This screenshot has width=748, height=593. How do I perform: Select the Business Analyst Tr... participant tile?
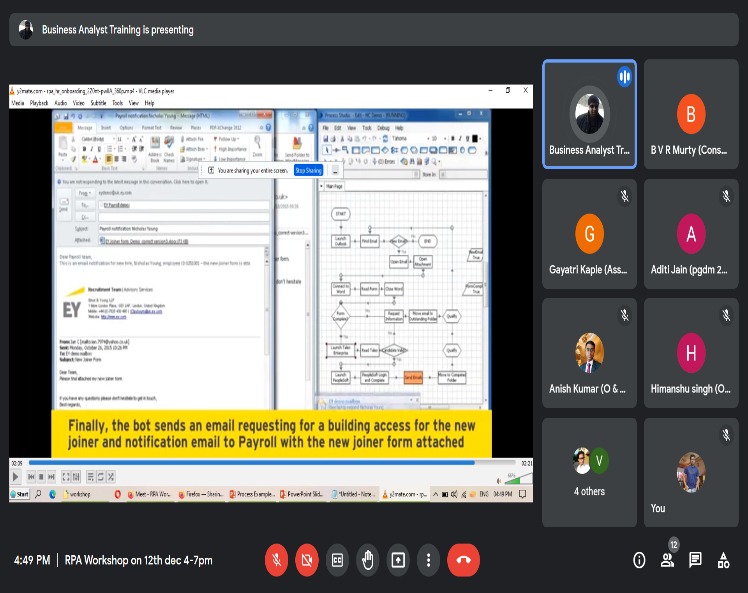590,114
